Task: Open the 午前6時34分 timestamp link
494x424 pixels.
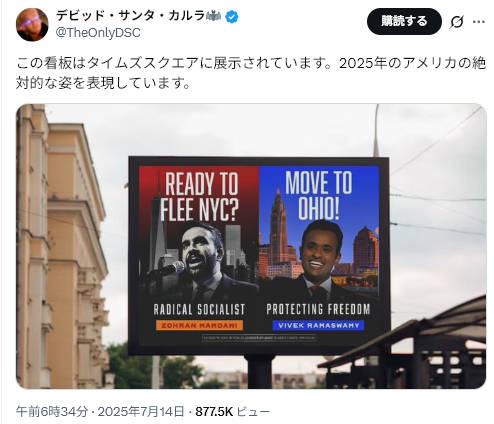Action: coord(52,412)
